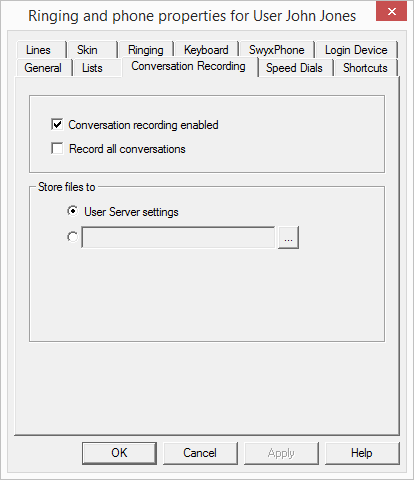Open Help for this dialog
The width and height of the screenshot is (414, 480).
click(x=362, y=453)
